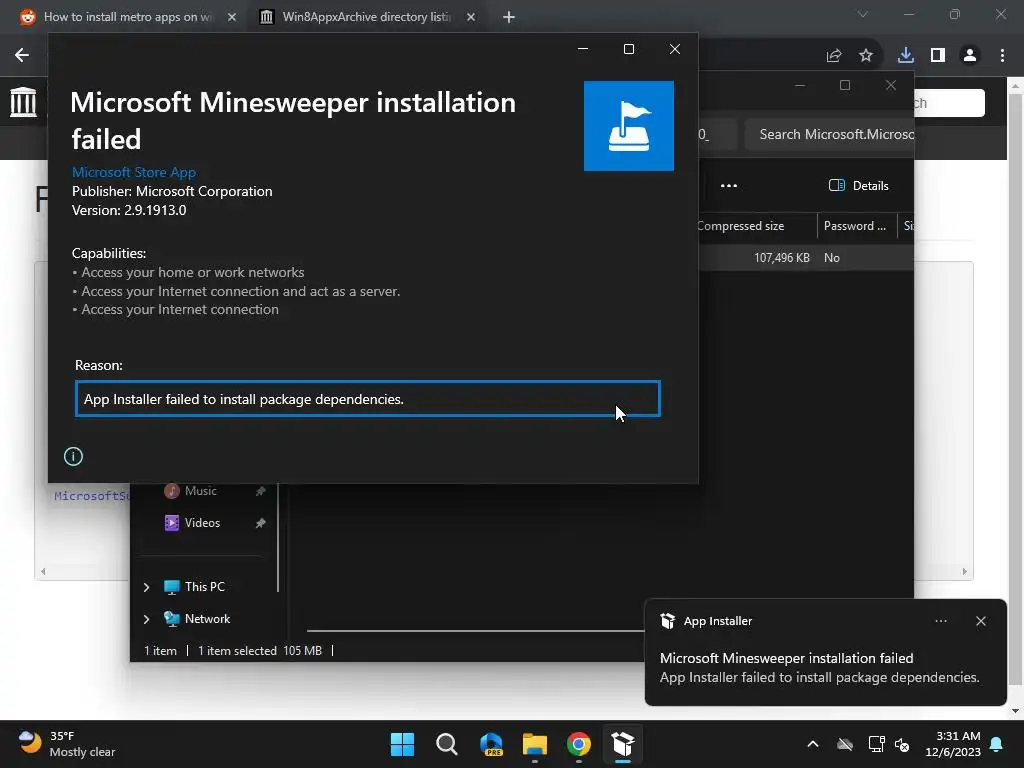Screen dimensions: 1024x768
Task: Open the Videos quick access folder
Action: click(x=202, y=522)
